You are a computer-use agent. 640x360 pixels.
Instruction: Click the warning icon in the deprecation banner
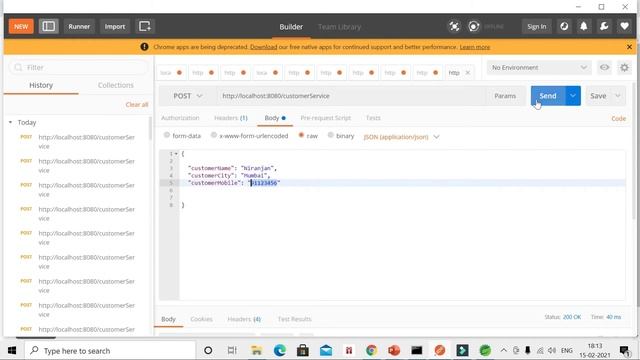[144, 47]
